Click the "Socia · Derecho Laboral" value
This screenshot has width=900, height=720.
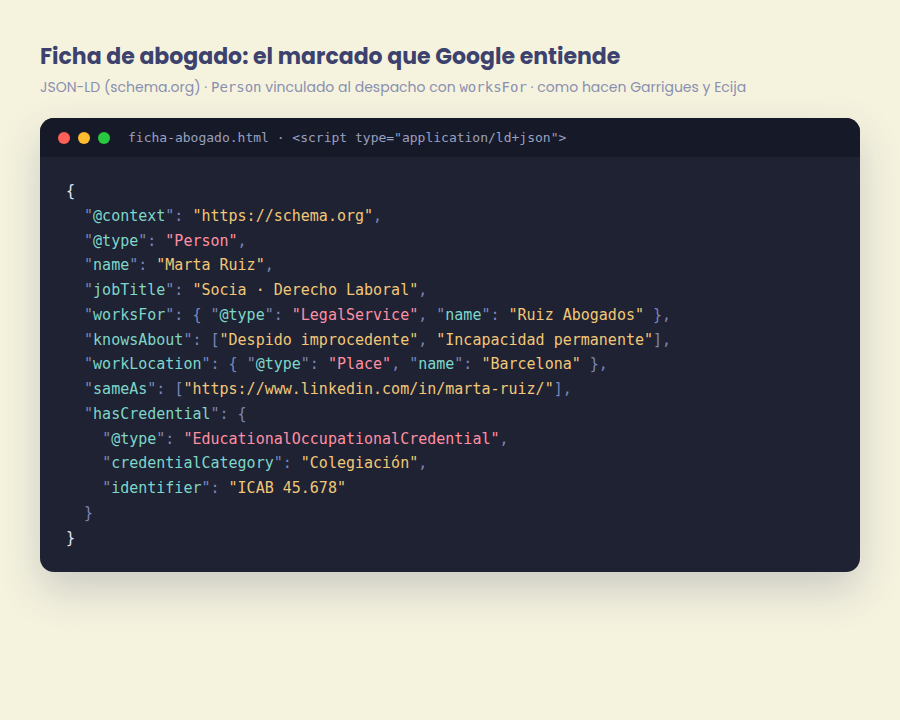pos(305,289)
